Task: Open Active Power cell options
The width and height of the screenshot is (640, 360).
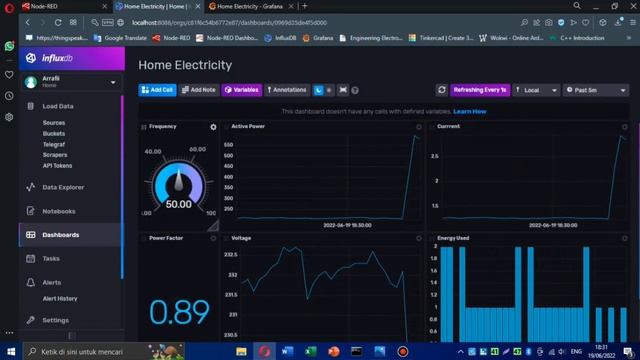Action: pyautogui.click(x=419, y=127)
